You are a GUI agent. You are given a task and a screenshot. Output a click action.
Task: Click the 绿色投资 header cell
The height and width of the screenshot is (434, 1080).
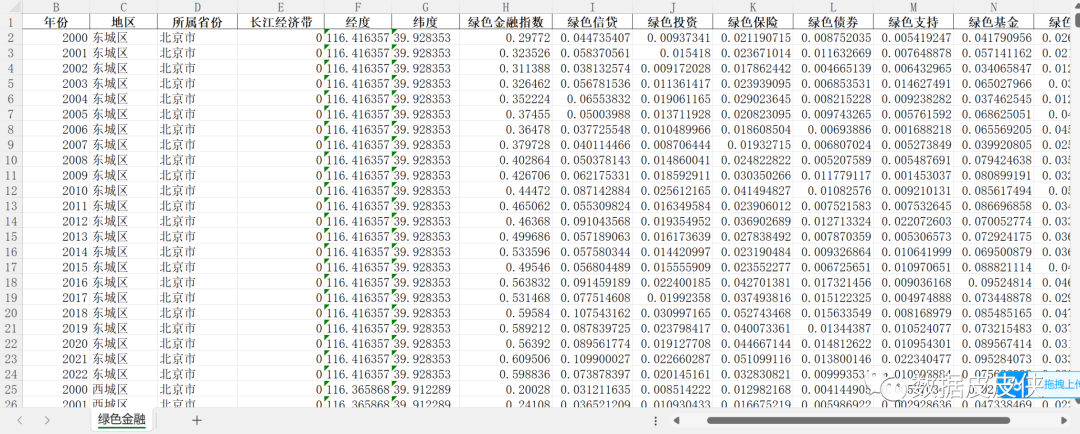pyautogui.click(x=672, y=21)
